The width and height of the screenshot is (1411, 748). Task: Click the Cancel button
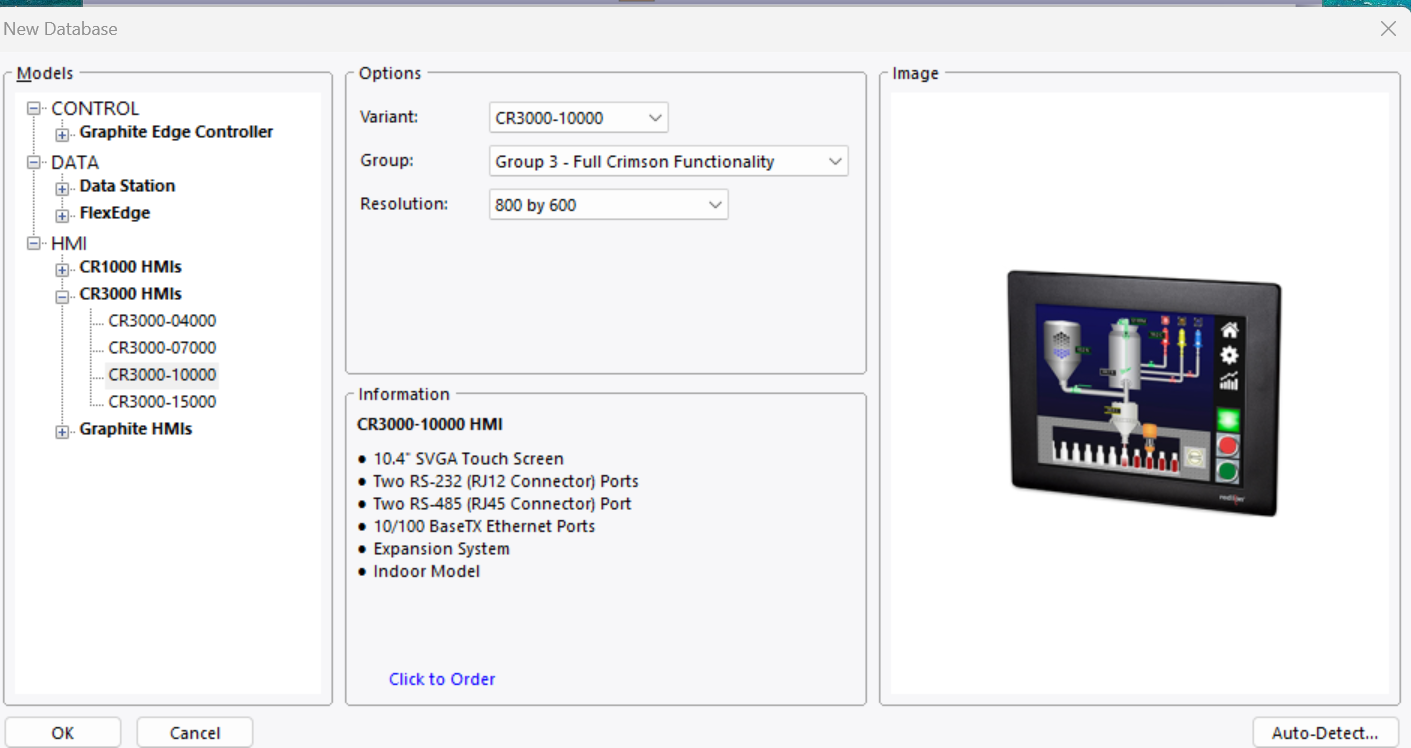point(195,733)
